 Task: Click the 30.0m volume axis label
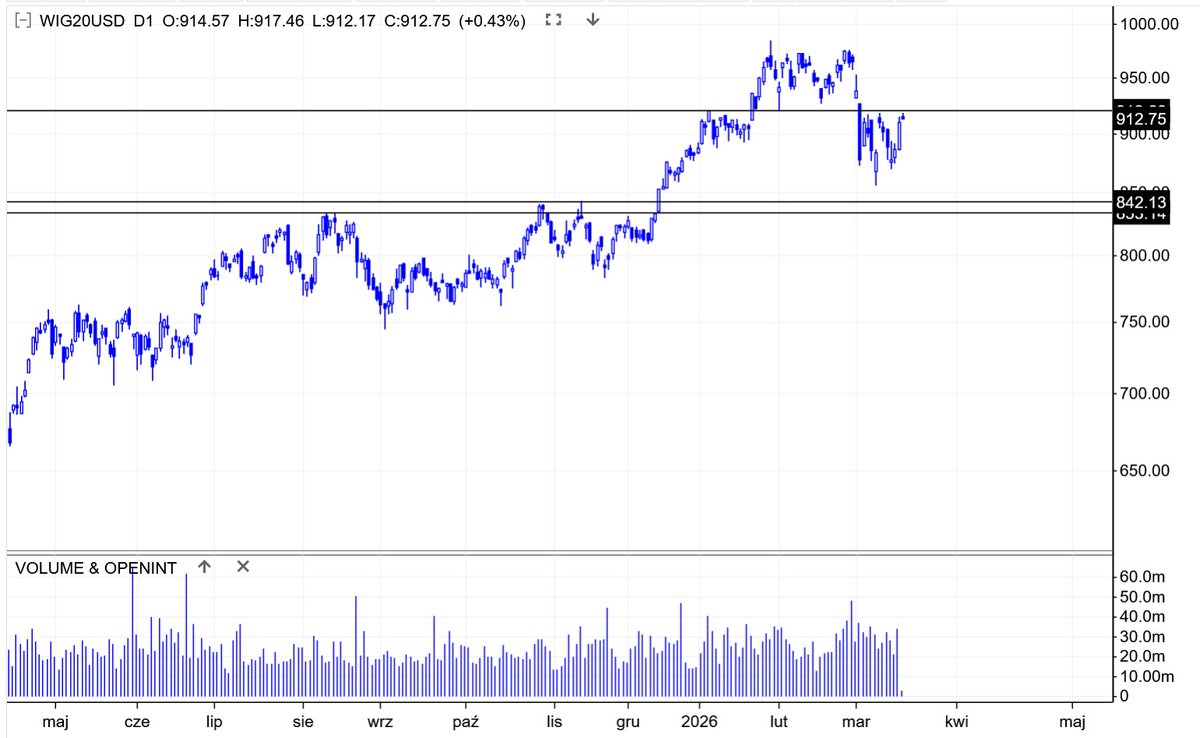click(1143, 636)
